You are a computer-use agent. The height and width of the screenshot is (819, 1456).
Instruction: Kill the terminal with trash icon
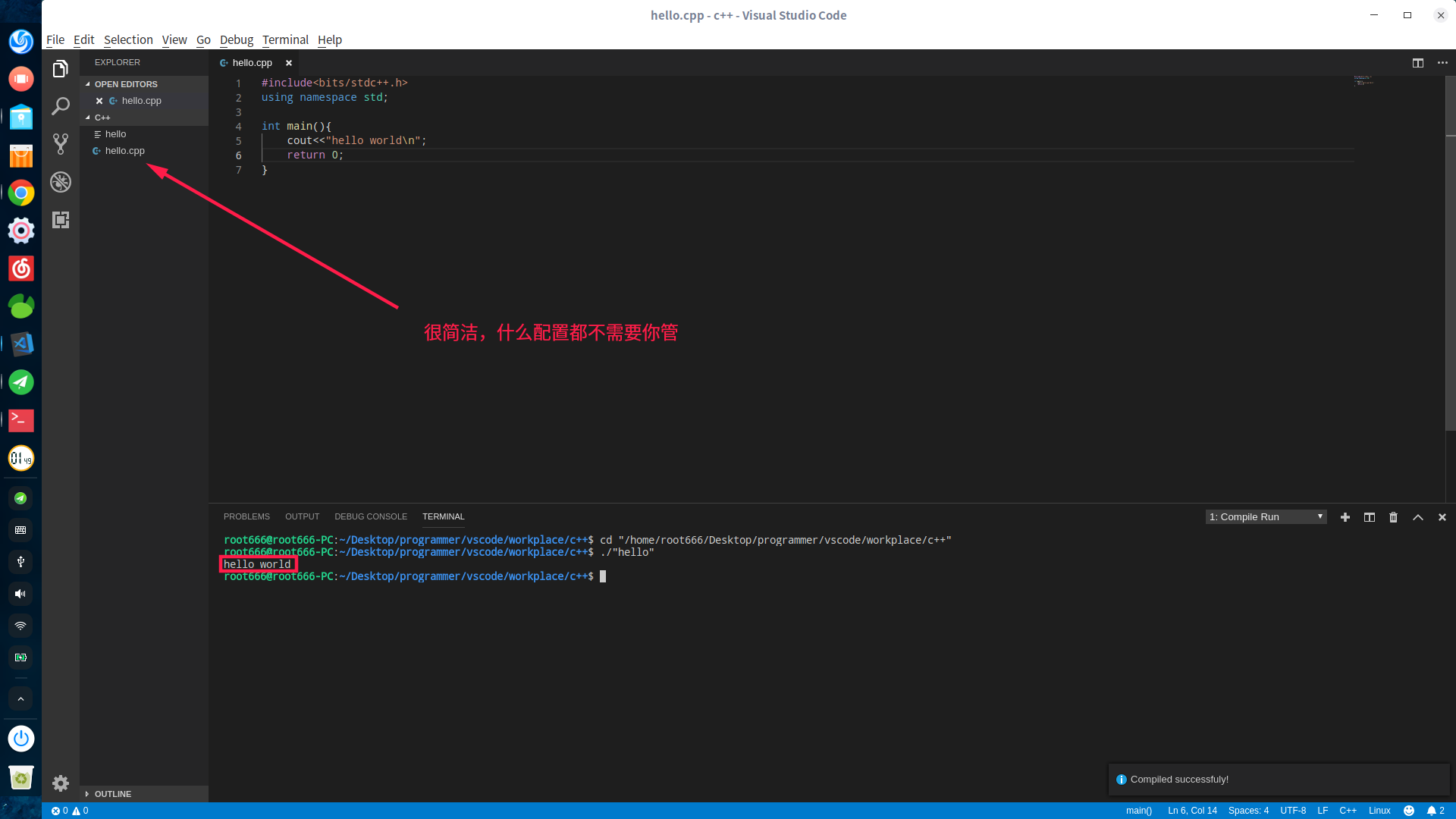point(1393,517)
